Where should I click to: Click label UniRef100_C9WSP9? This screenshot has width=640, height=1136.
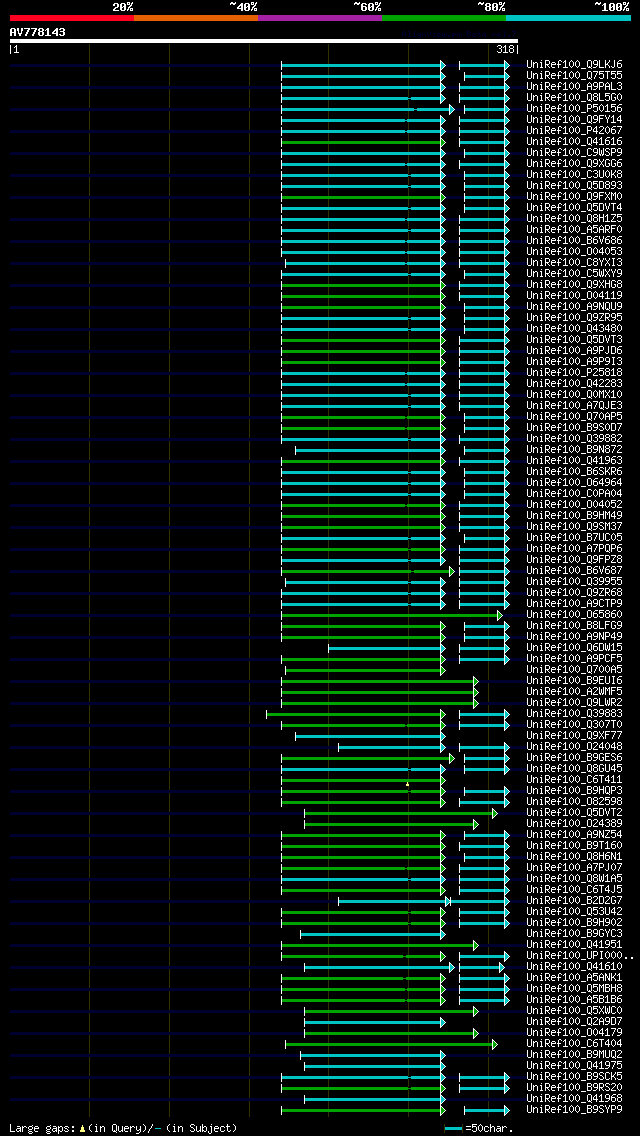coord(574,152)
